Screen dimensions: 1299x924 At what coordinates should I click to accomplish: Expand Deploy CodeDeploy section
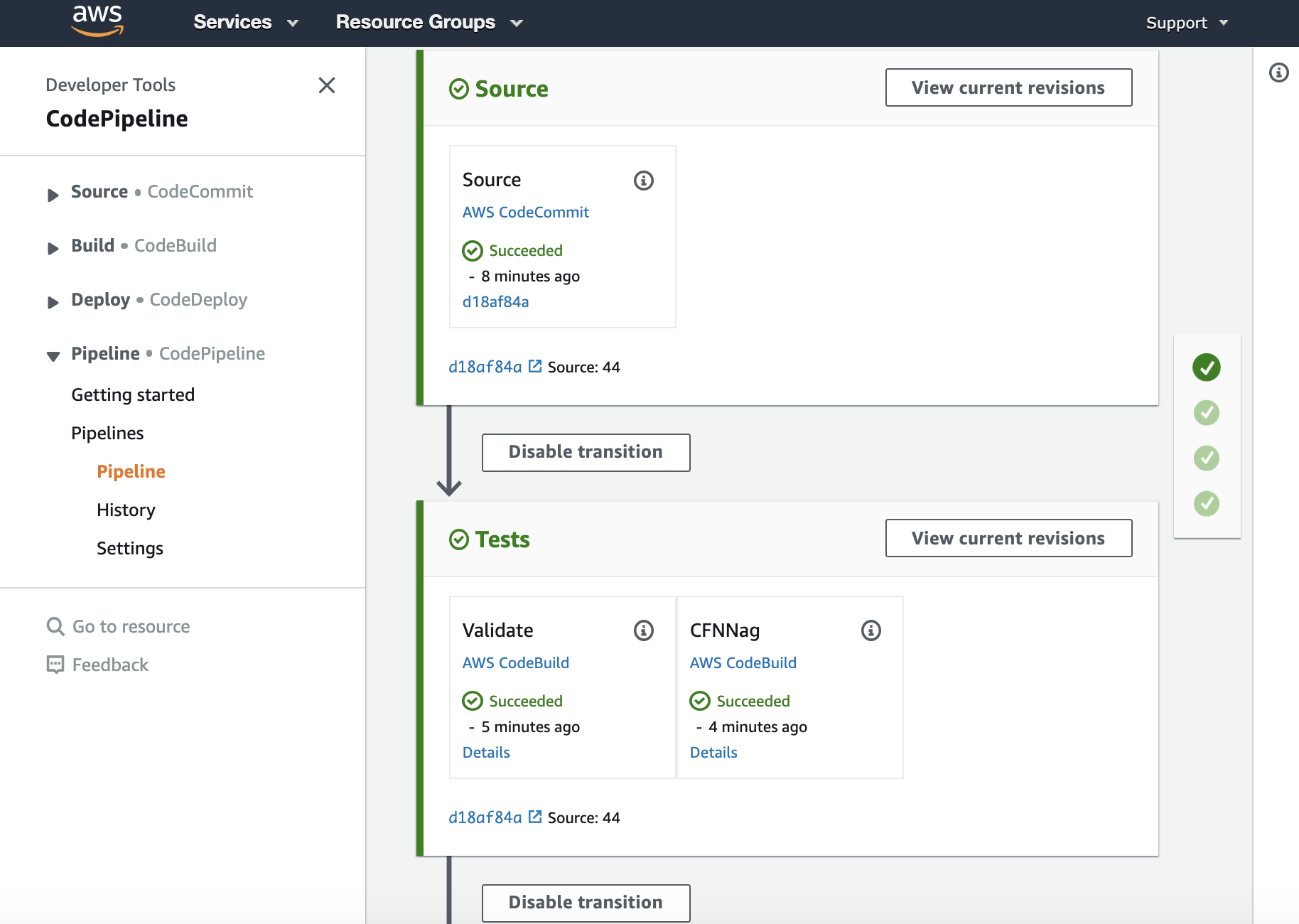53,302
